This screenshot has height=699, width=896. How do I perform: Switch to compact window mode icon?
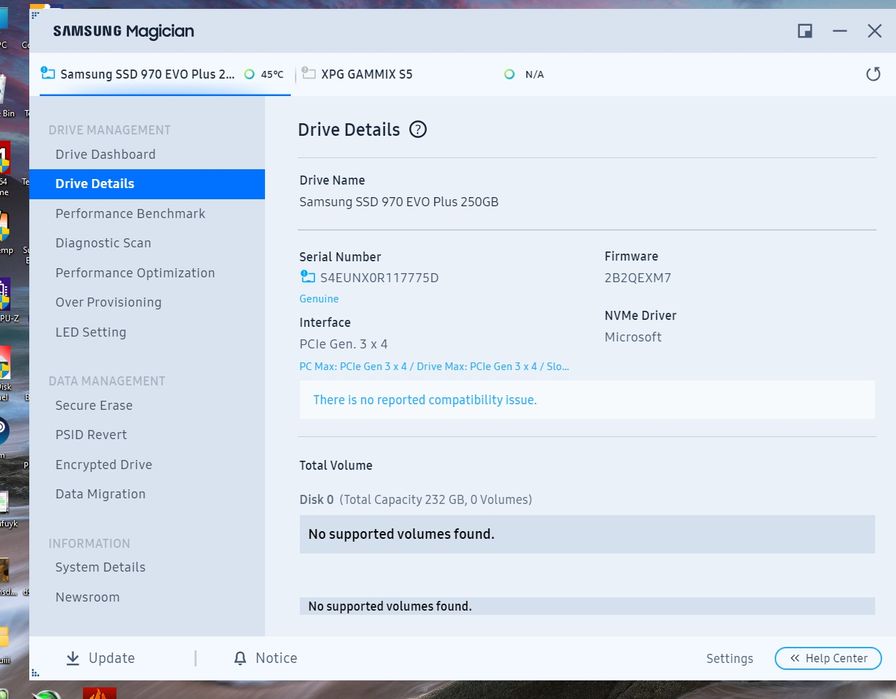click(x=805, y=31)
